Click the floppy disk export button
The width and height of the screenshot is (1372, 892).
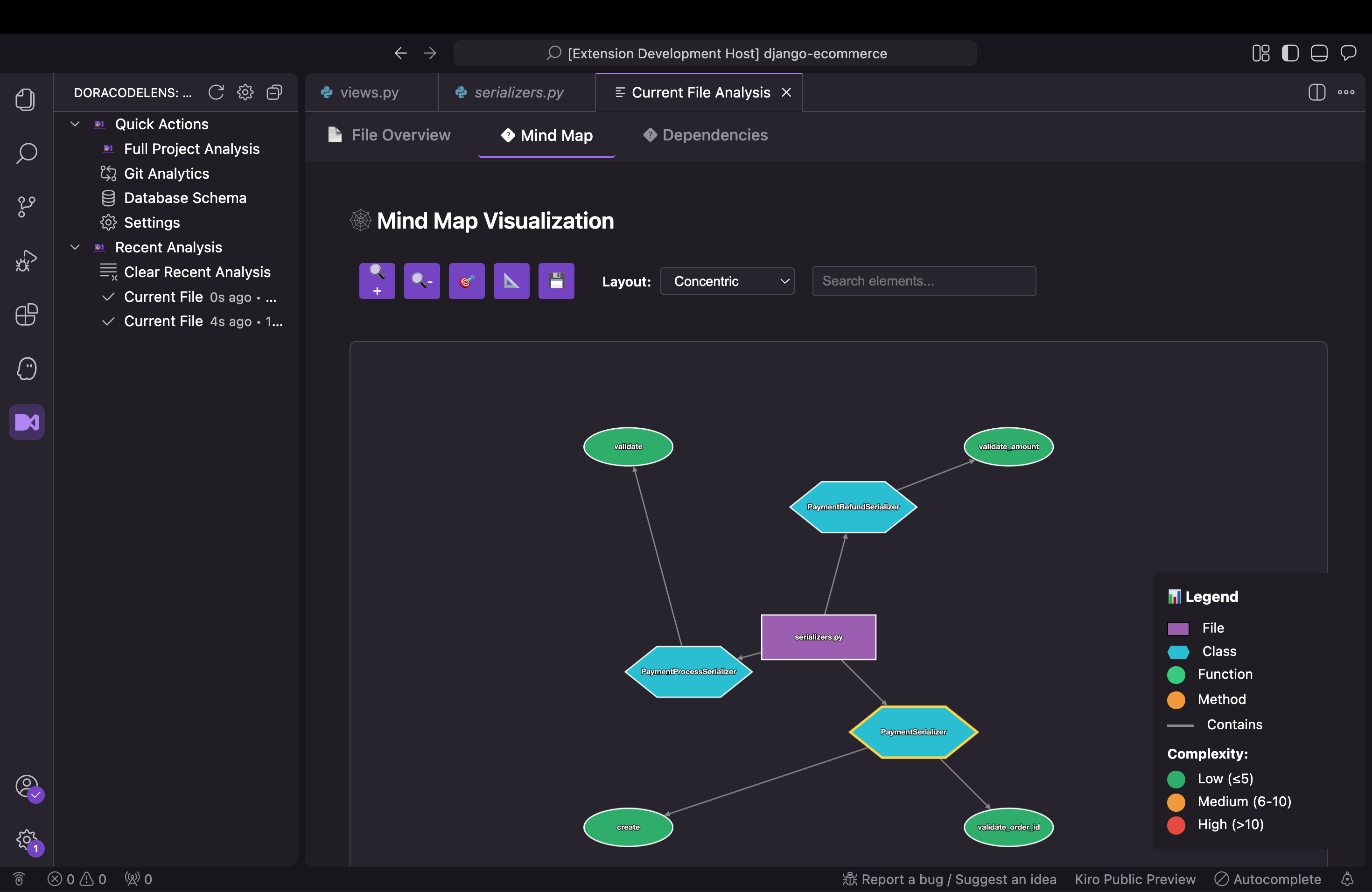(x=556, y=281)
